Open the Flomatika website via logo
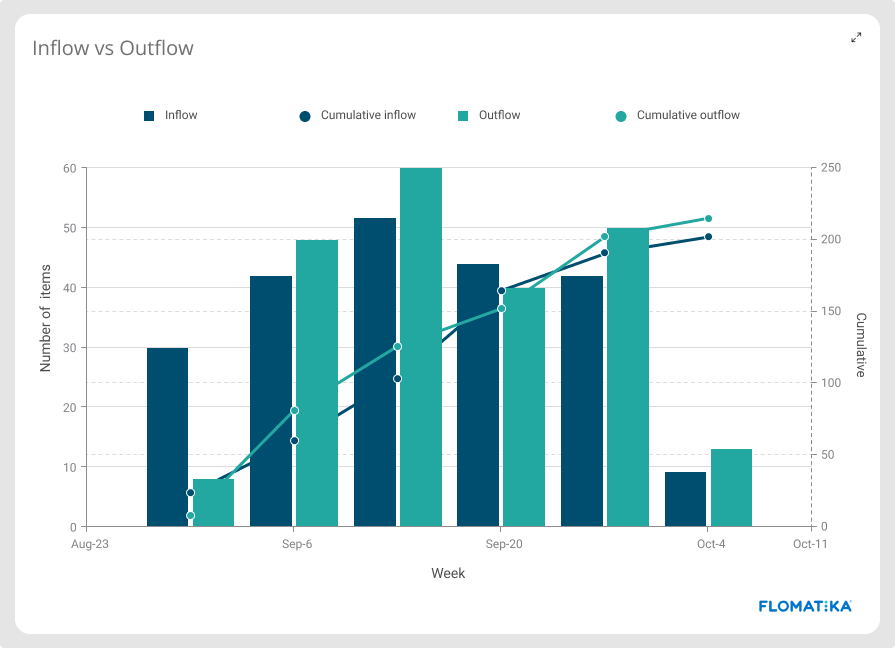This screenshot has height=648, width=895. 805,605
